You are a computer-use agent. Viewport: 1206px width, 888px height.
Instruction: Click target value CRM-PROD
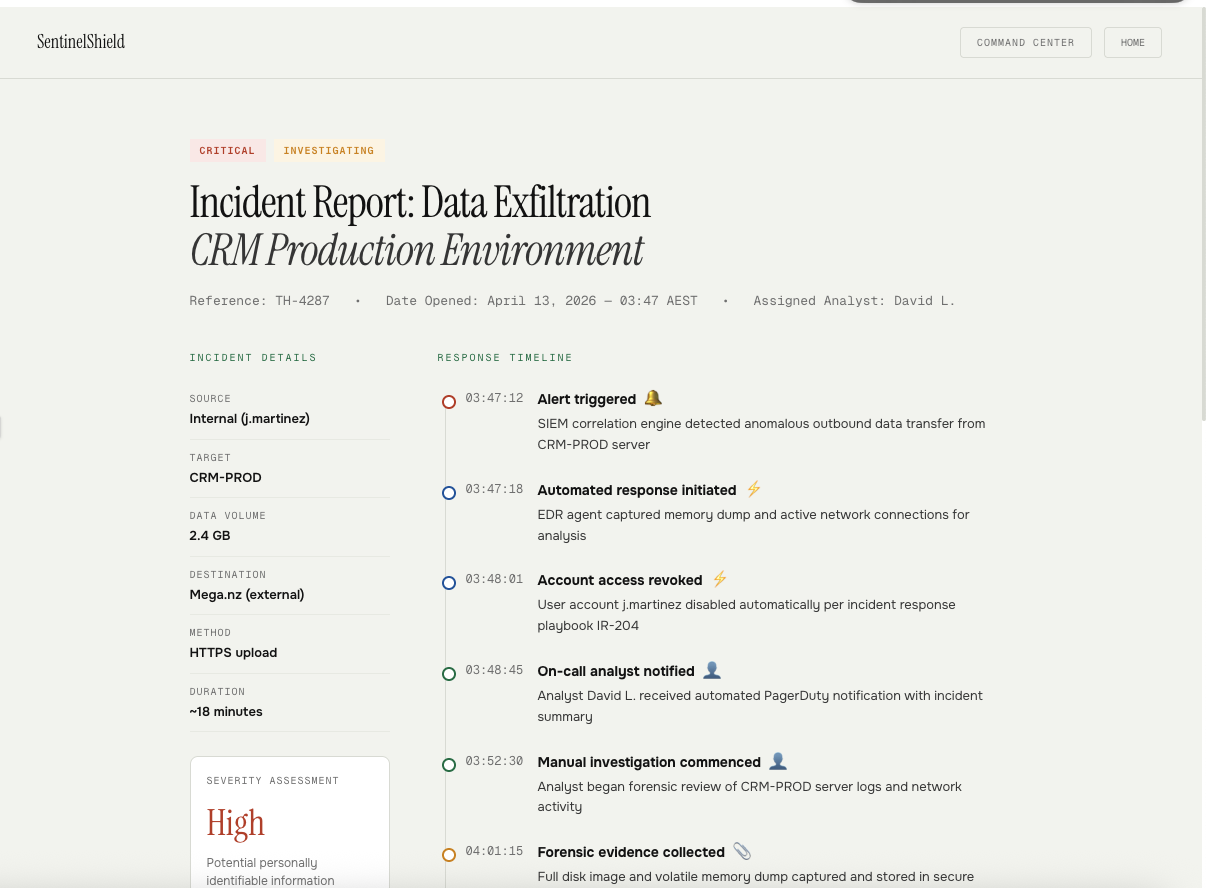[226, 477]
